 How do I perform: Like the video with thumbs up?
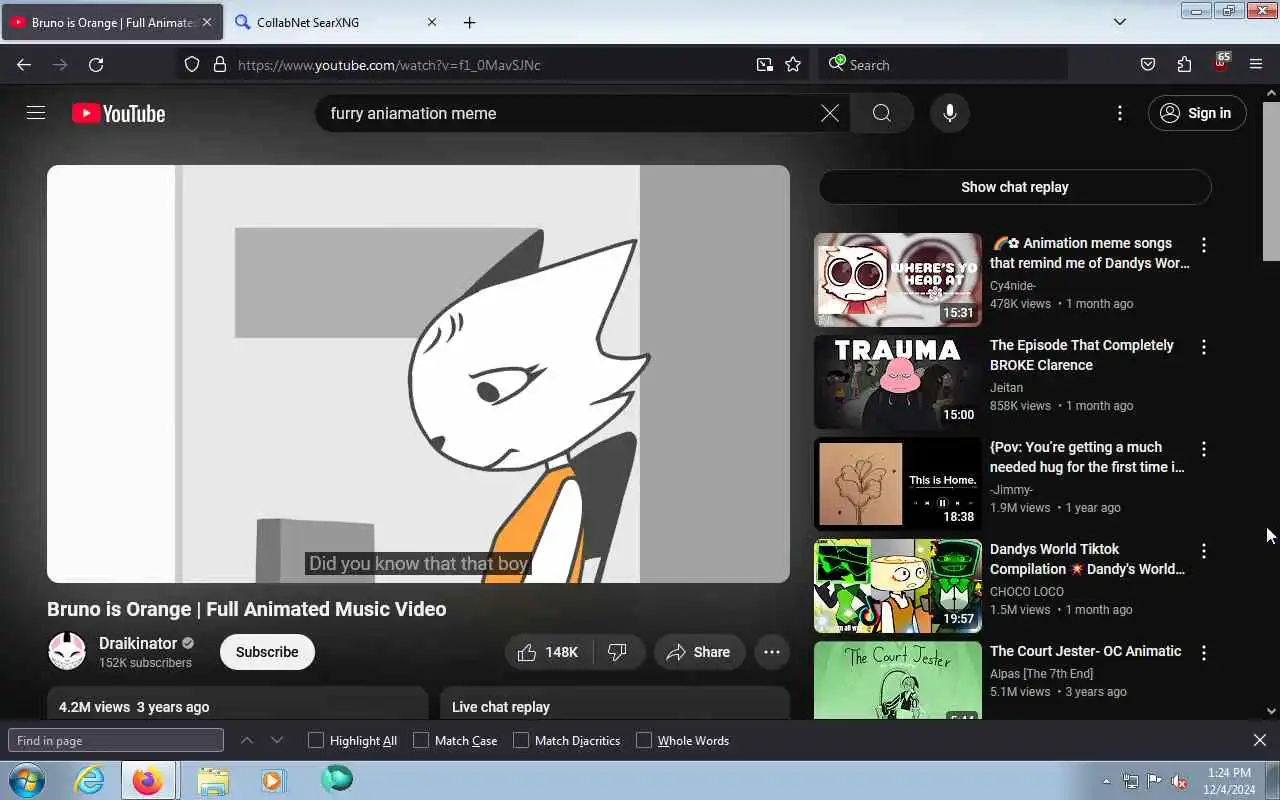click(x=549, y=652)
